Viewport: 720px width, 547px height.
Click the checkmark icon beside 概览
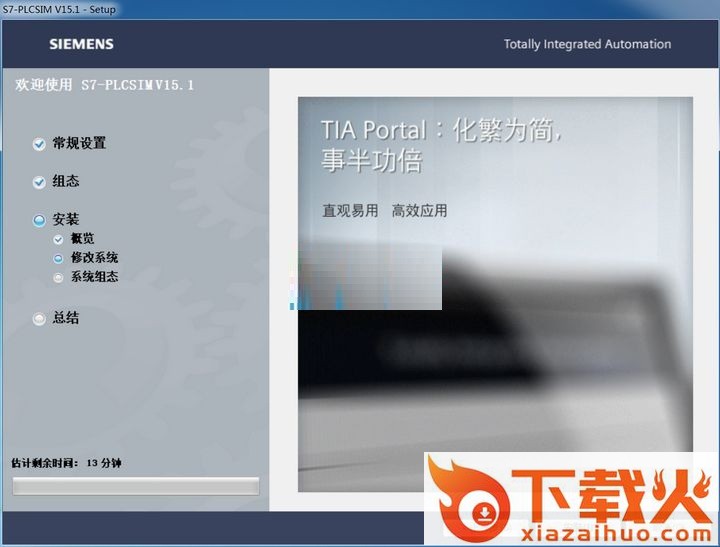[x=58, y=239]
